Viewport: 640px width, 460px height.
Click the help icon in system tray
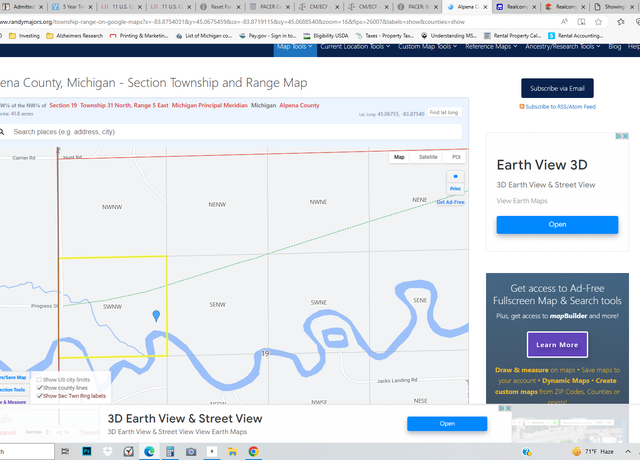[527, 451]
